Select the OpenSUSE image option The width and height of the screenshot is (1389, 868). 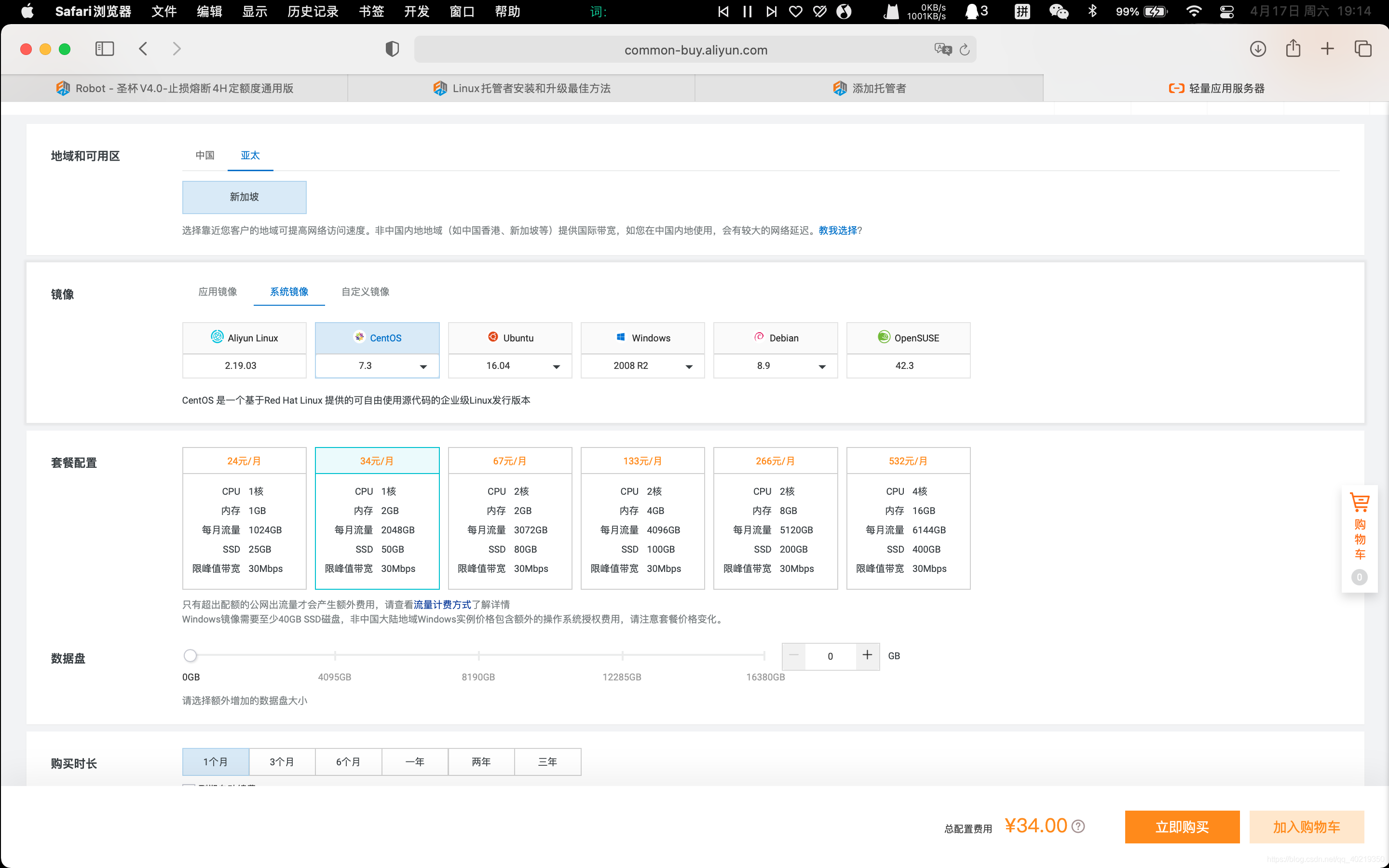(909, 338)
